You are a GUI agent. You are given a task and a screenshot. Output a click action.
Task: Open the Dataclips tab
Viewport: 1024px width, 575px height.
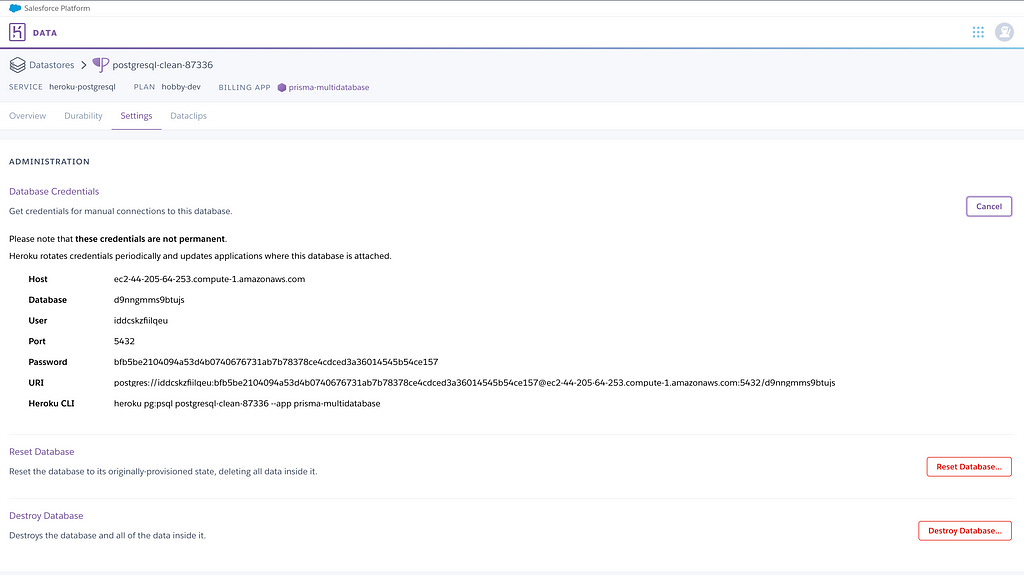[188, 116]
